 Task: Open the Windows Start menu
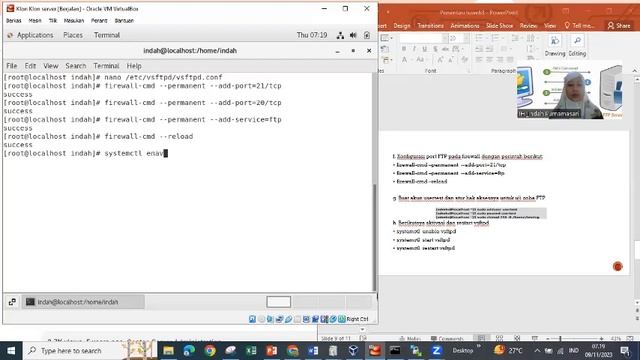click(x=11, y=351)
